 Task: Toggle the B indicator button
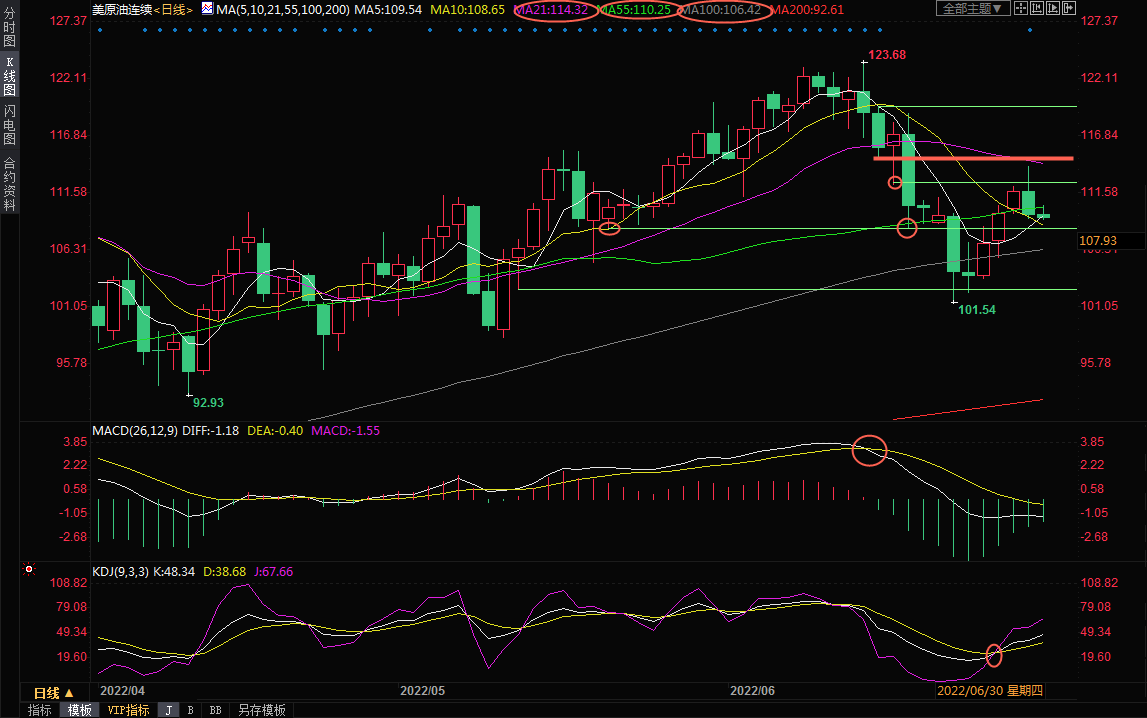tap(190, 710)
